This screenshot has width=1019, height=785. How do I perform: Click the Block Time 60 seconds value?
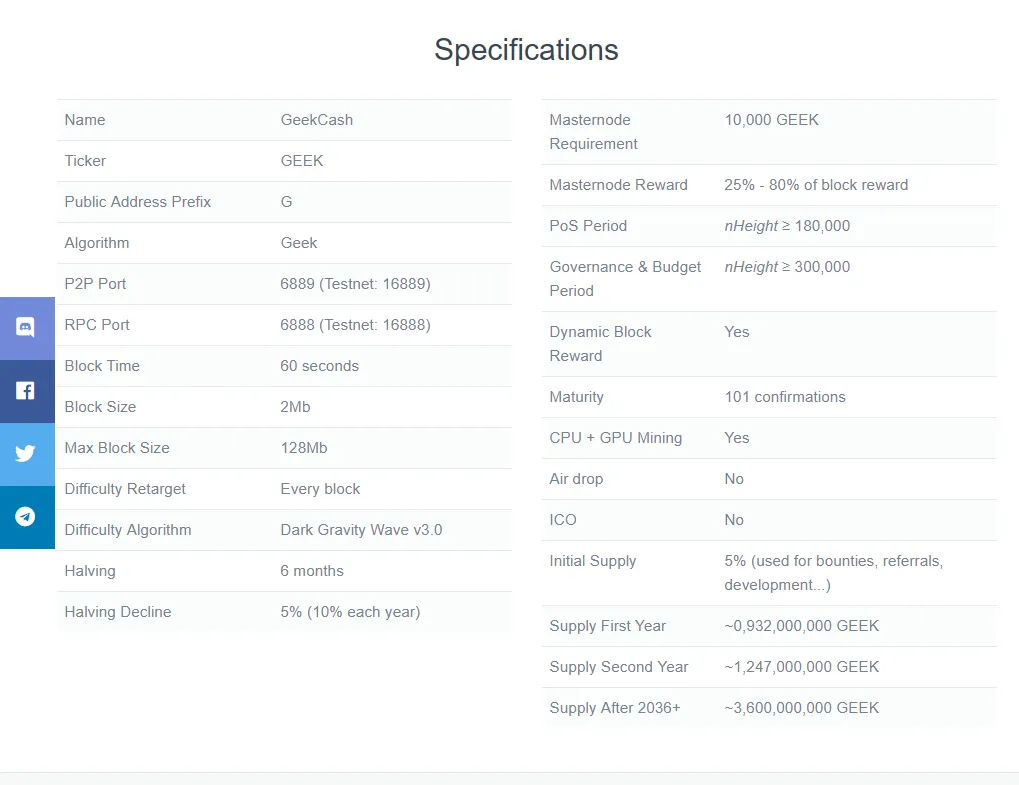[319, 366]
